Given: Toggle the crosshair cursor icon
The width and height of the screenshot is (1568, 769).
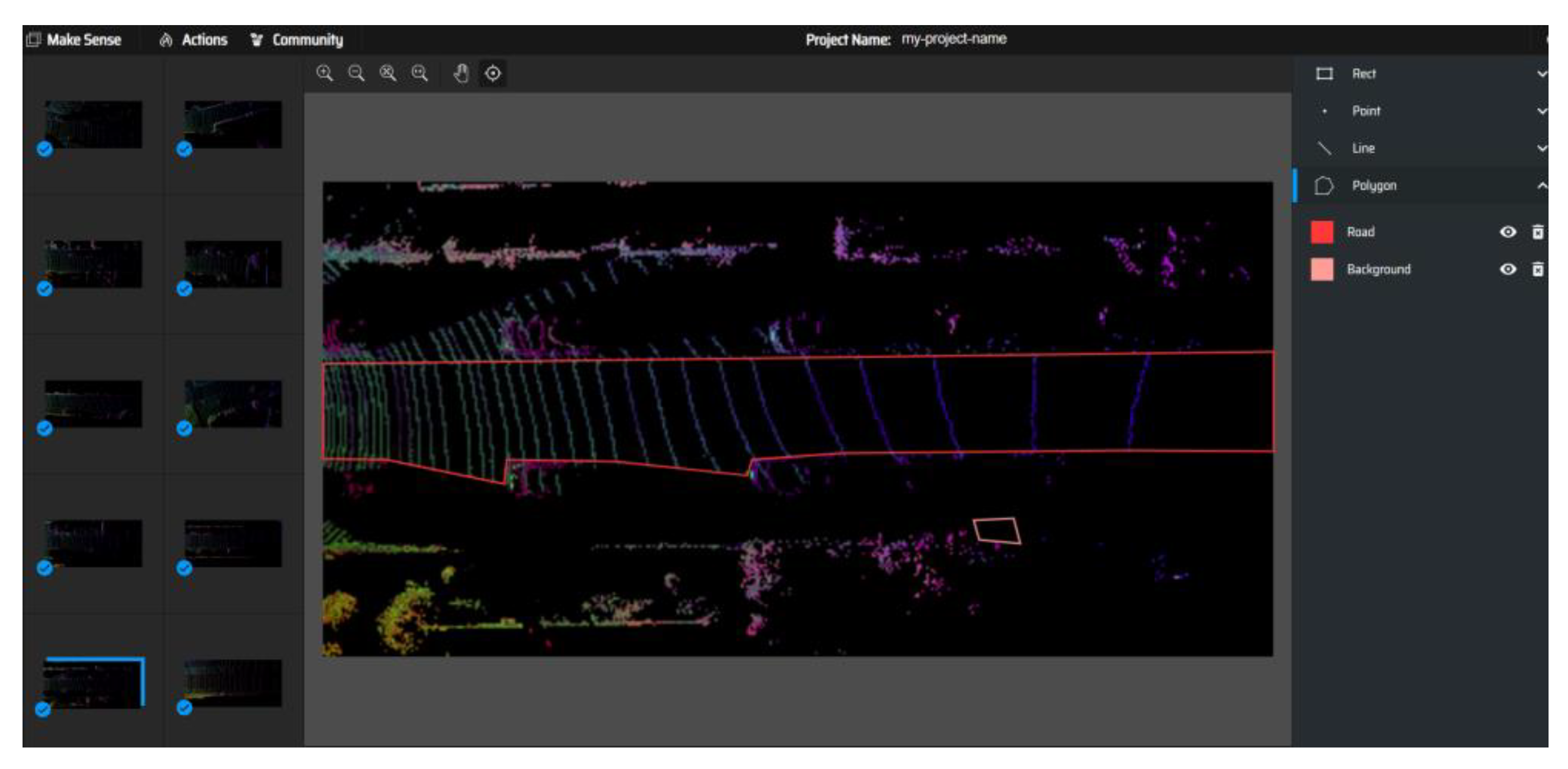Looking at the screenshot, I should coord(493,74).
